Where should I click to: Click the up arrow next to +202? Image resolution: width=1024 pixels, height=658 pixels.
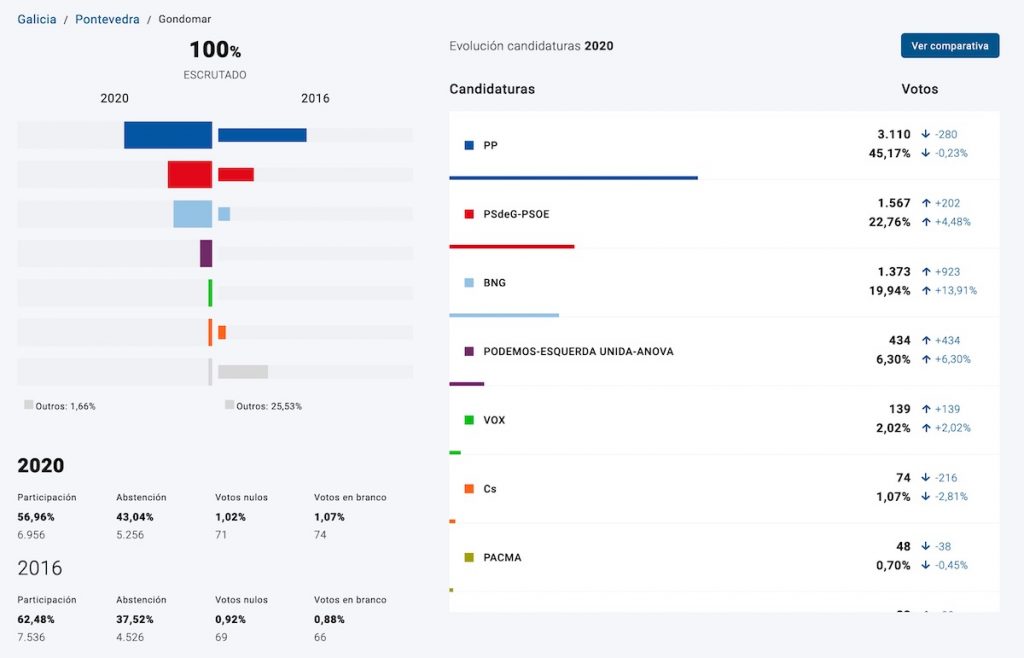926,203
